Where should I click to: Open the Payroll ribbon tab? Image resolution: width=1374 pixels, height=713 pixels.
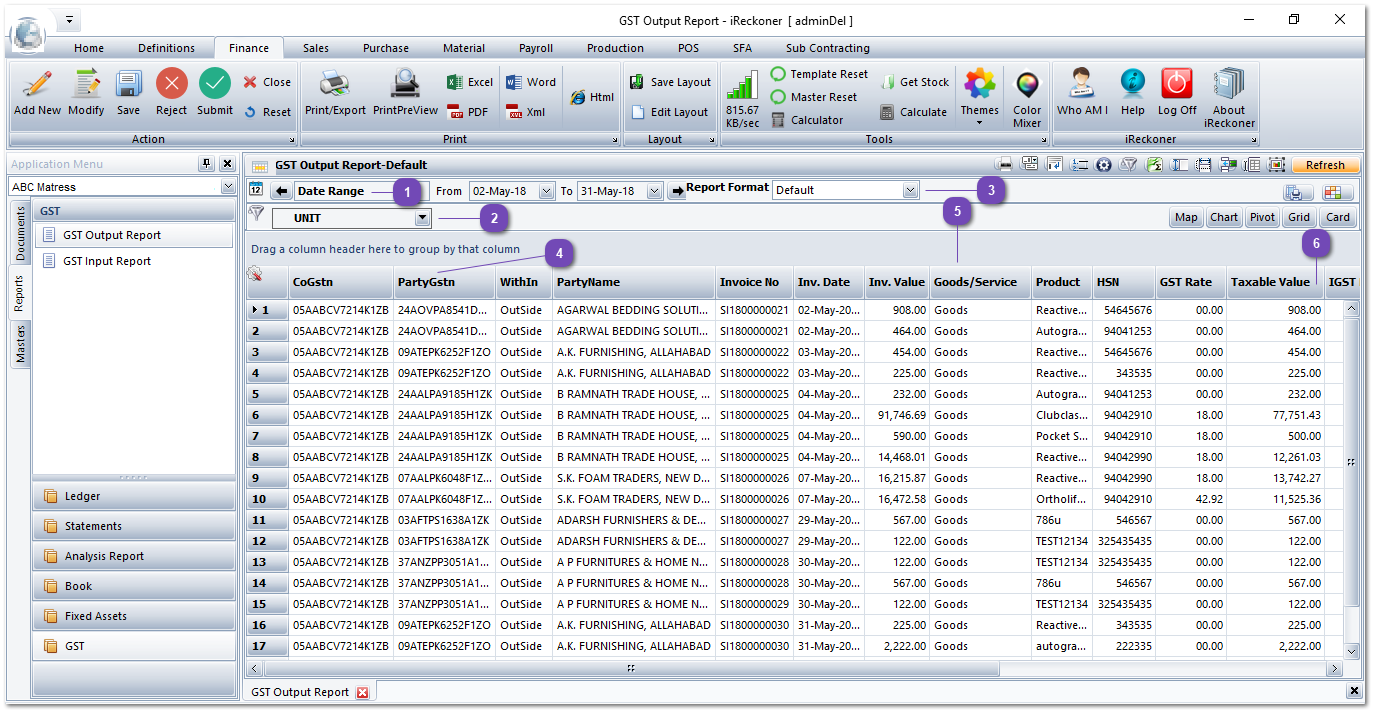tap(536, 48)
